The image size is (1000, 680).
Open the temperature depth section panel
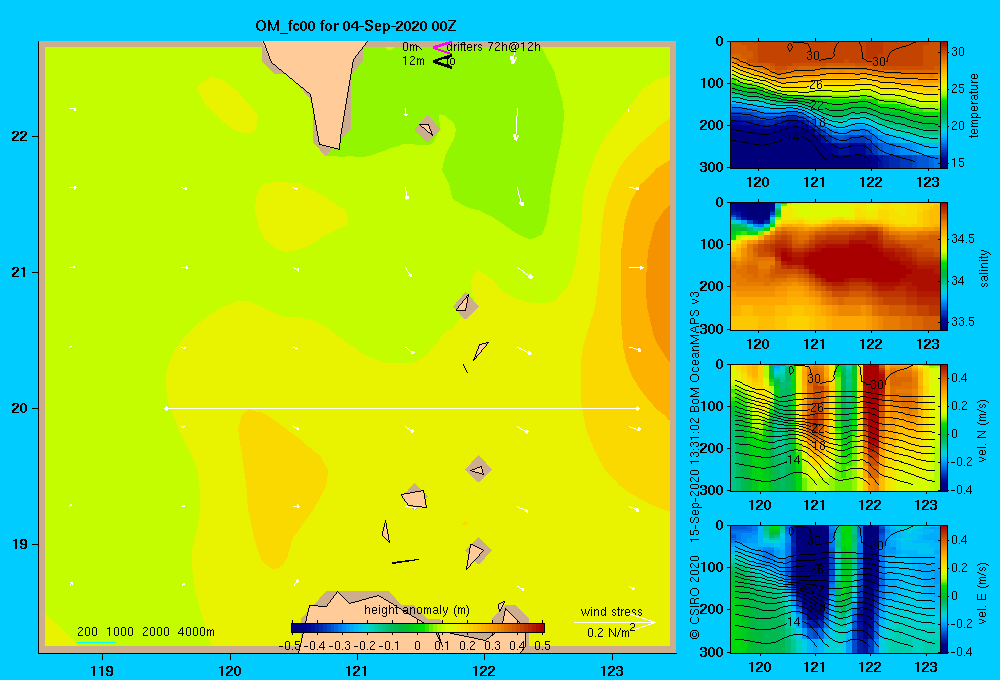pos(834,105)
